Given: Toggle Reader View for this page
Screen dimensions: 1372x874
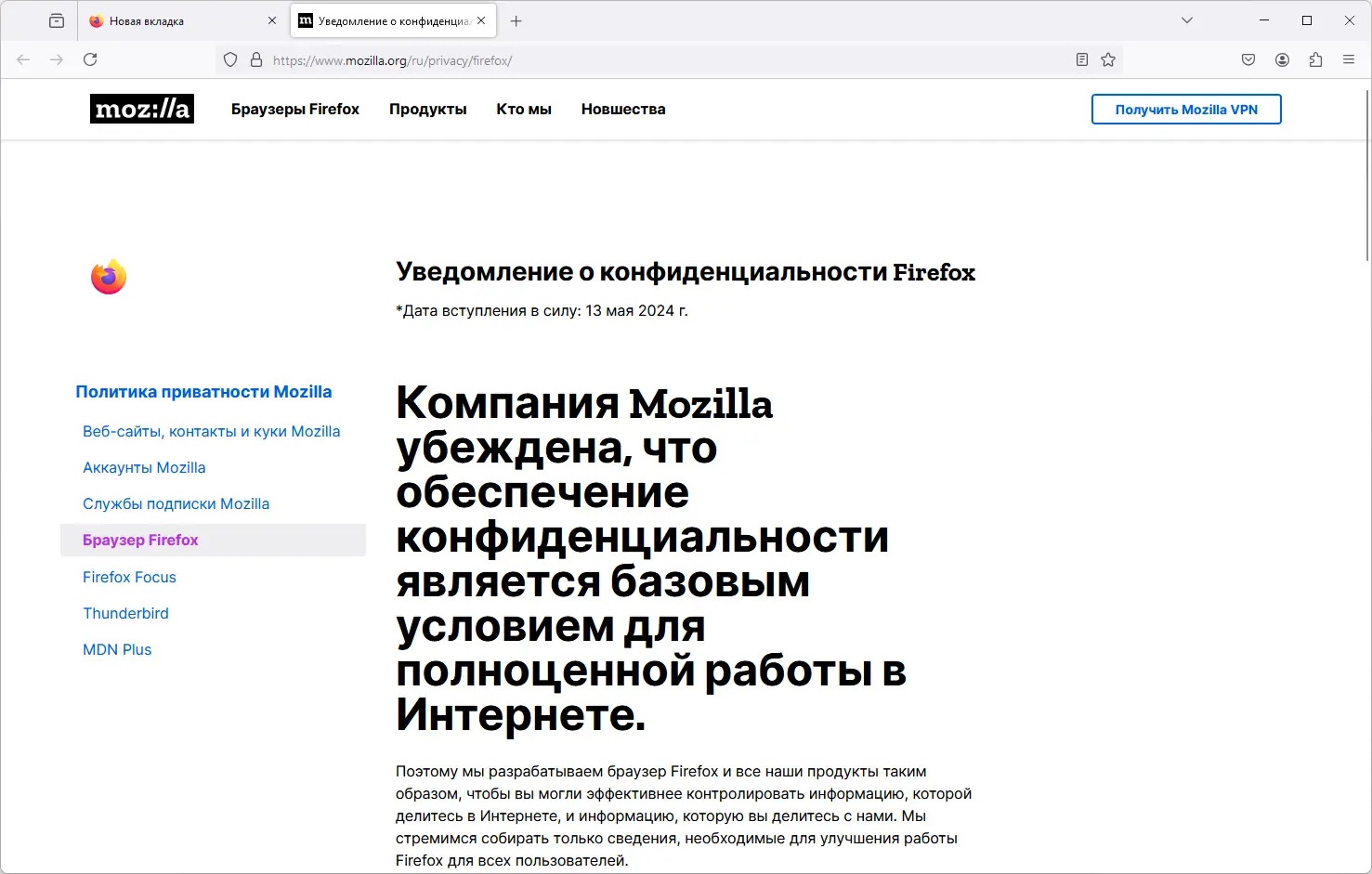Looking at the screenshot, I should 1082,60.
